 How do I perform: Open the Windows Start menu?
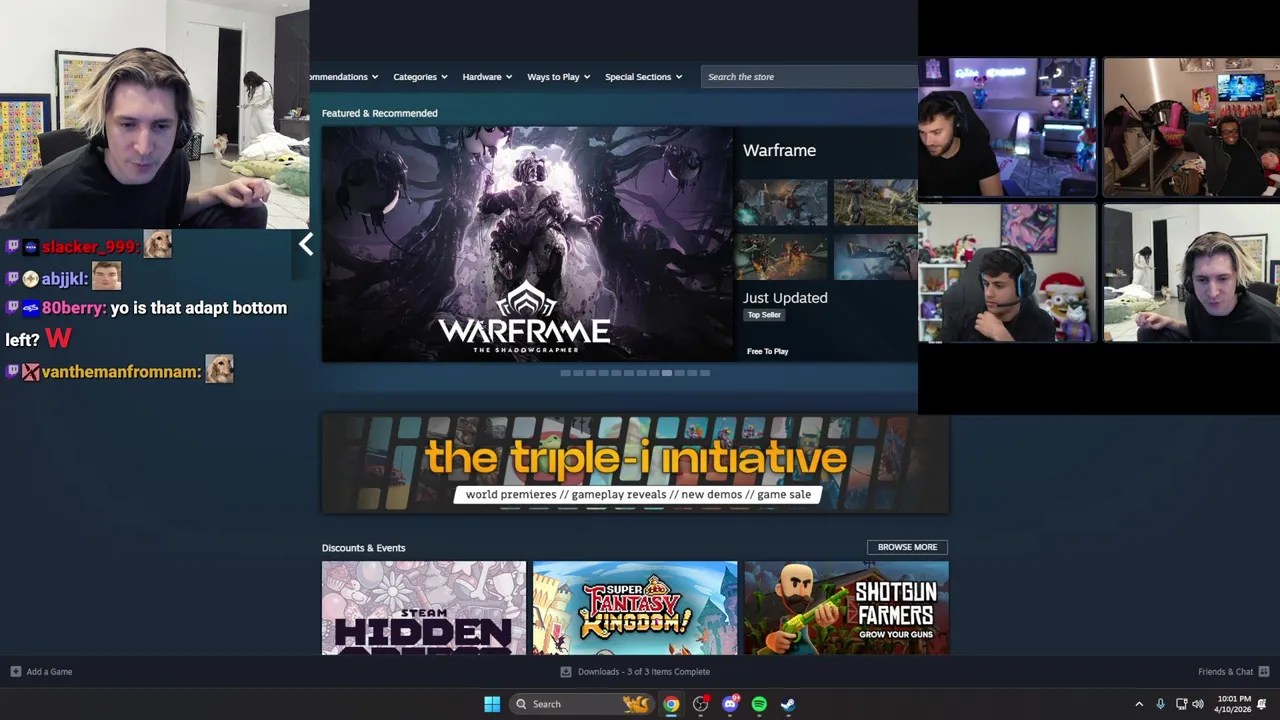pyautogui.click(x=492, y=704)
